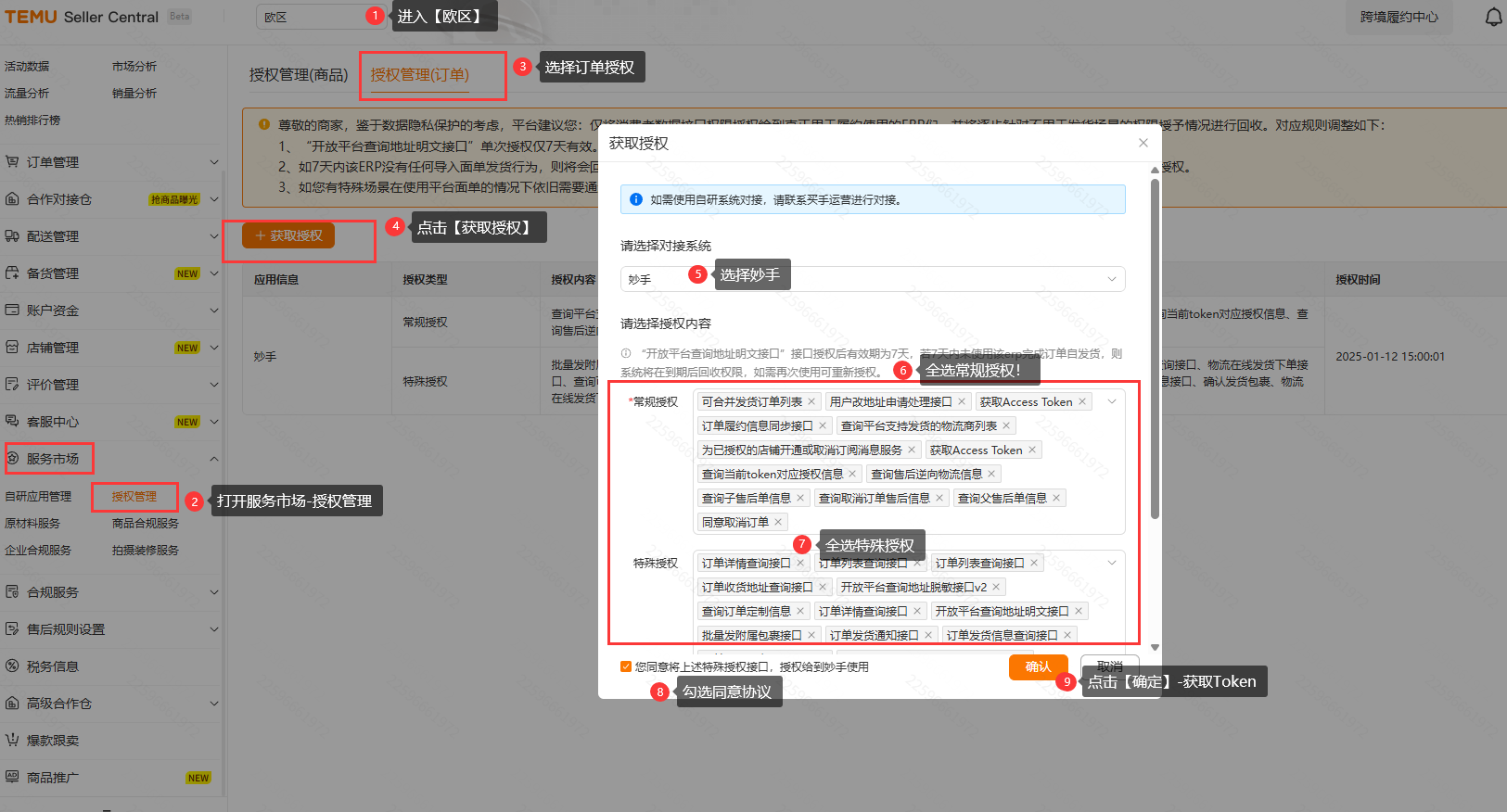
Task: Remove the 订单履约信息同步接口 tag
Action: 823,425
